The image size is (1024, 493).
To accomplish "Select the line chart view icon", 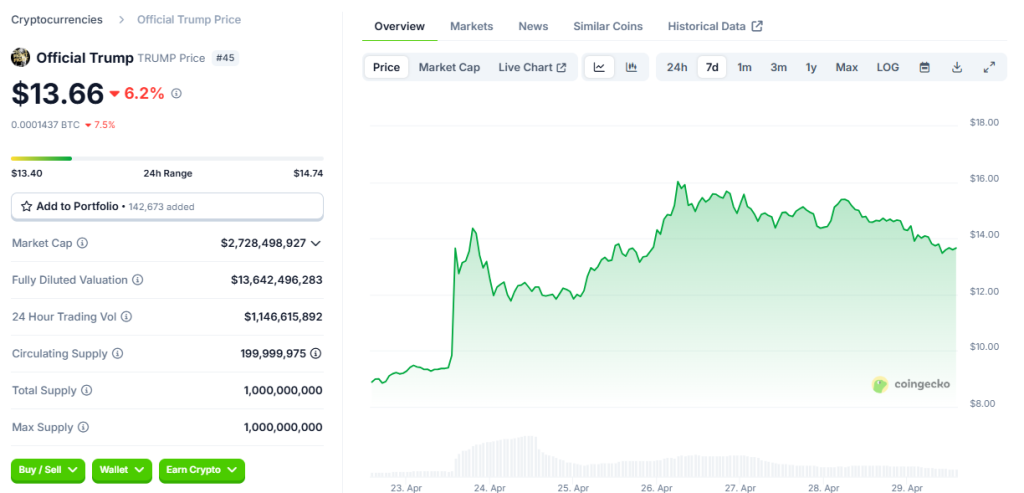I will coord(600,67).
